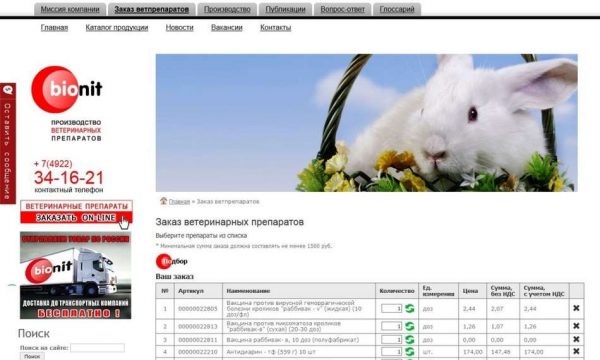
Task: Update quantity for Антидиарин row via refresh icon
Action: pyautogui.click(x=409, y=352)
